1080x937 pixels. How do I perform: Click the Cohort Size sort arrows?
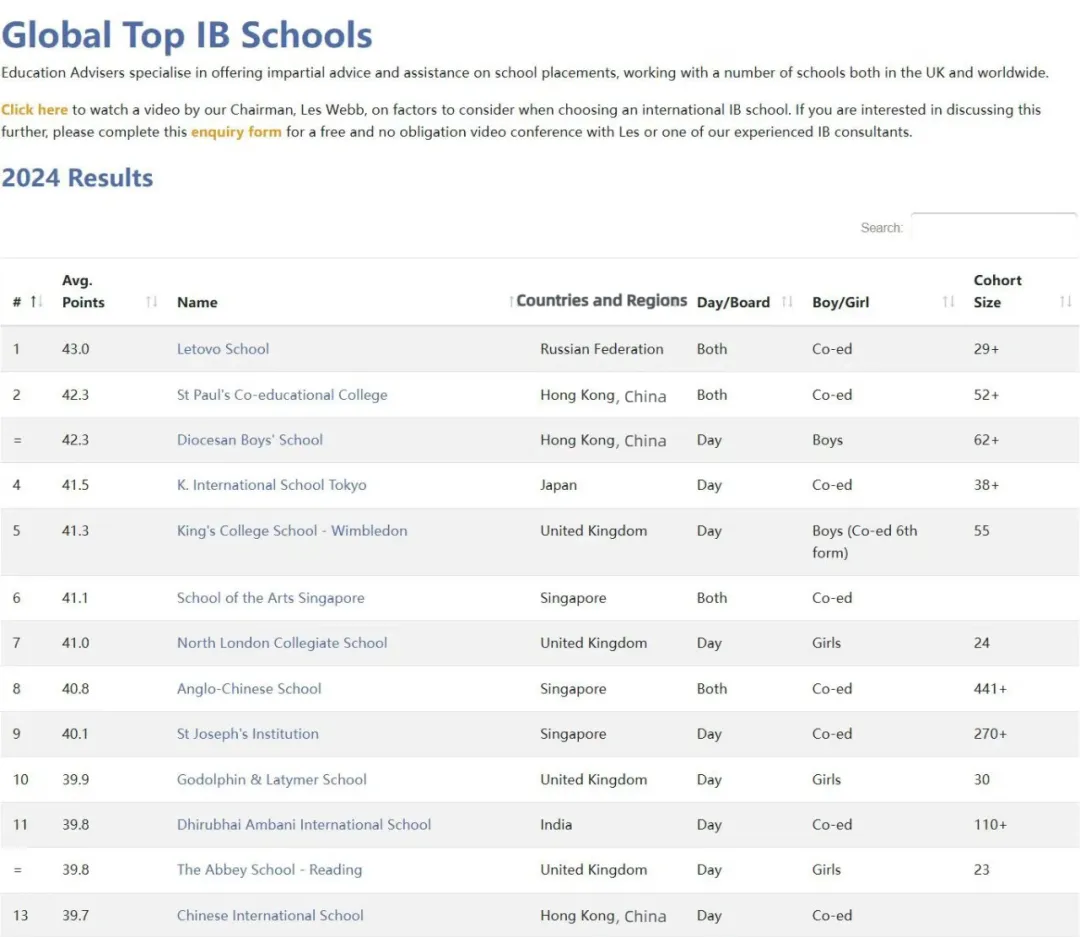point(1065,302)
